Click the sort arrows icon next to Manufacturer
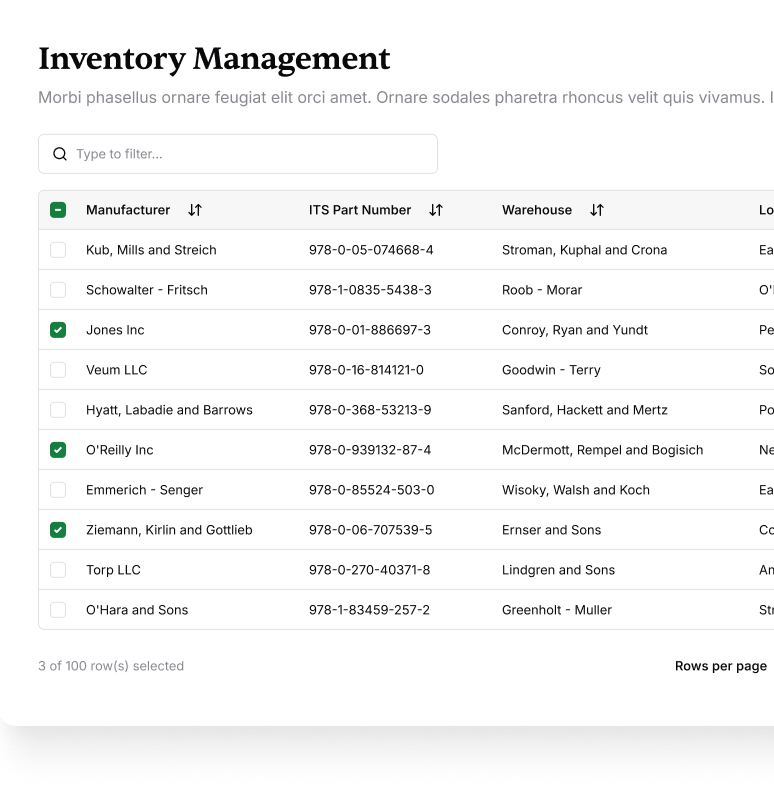774x792 pixels. pos(195,210)
